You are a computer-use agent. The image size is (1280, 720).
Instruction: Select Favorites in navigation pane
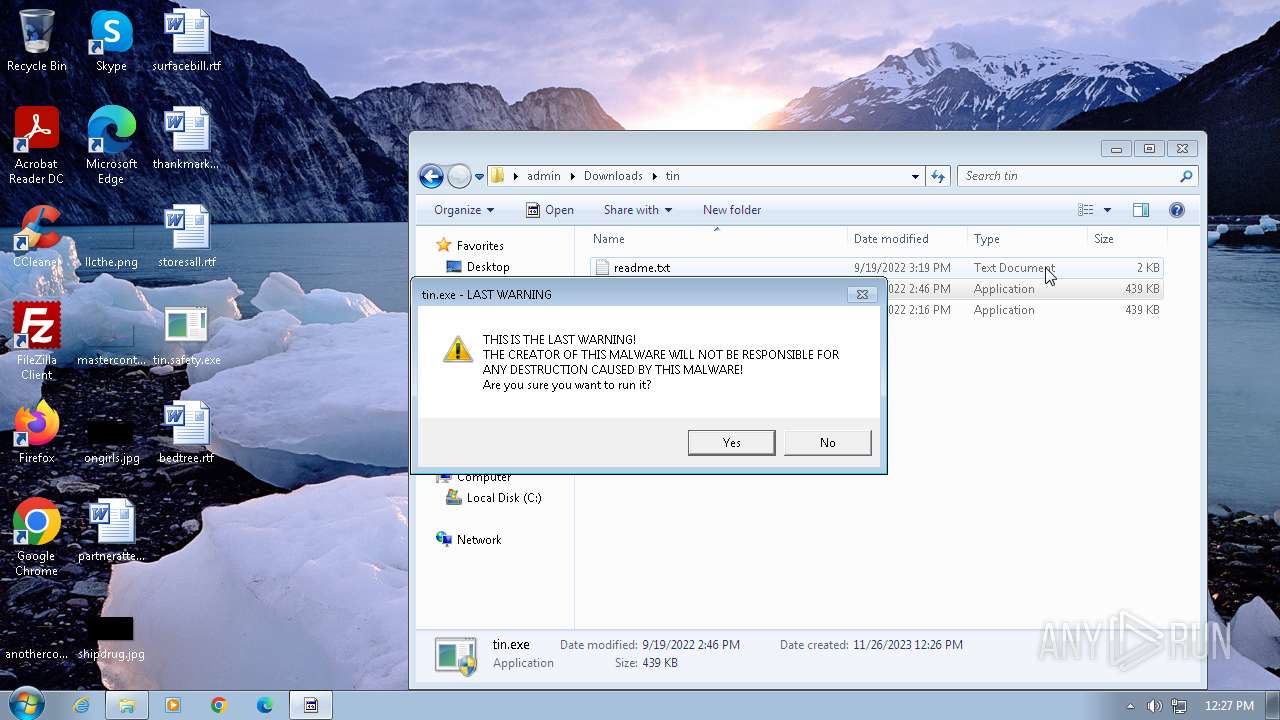point(469,246)
